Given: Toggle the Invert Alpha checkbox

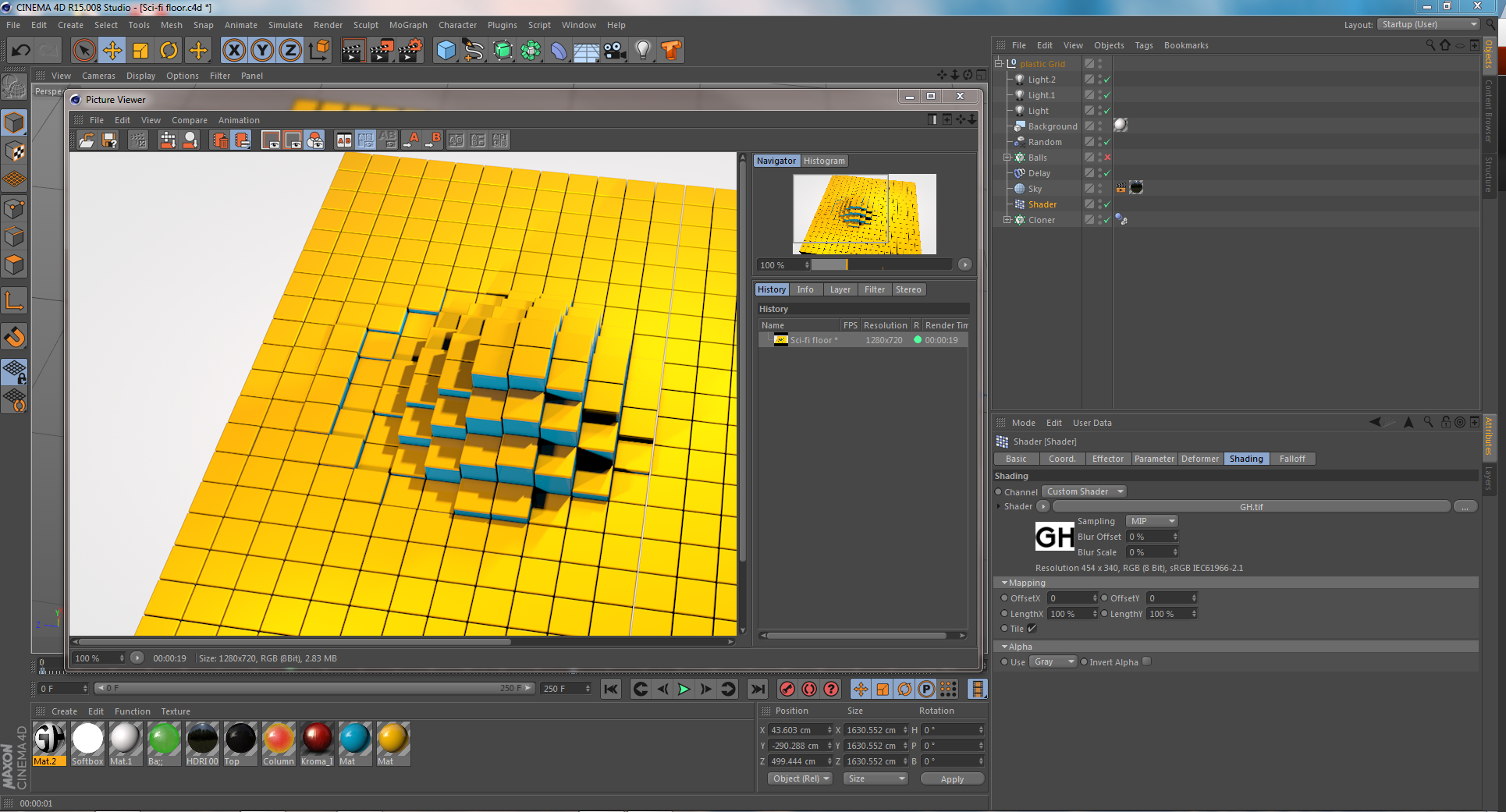Looking at the screenshot, I should (1146, 661).
